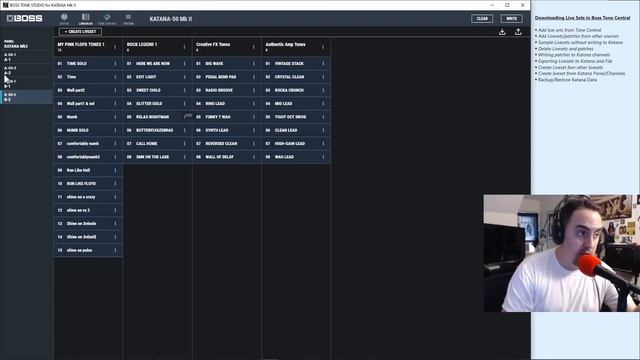
Task: Open options menu for SWEET CHILD patch
Action: point(184,90)
